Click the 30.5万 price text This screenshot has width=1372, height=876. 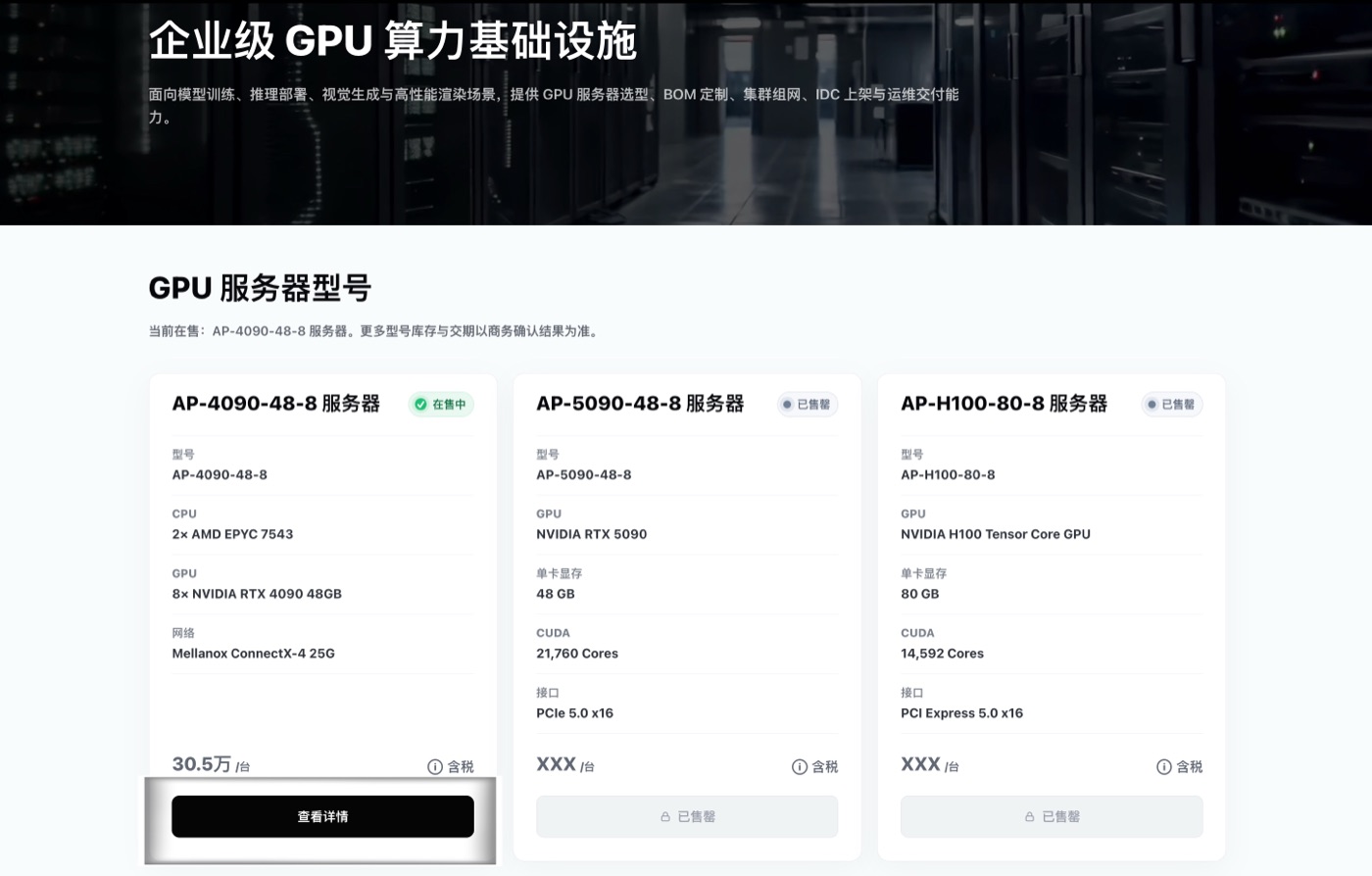pyautogui.click(x=202, y=764)
